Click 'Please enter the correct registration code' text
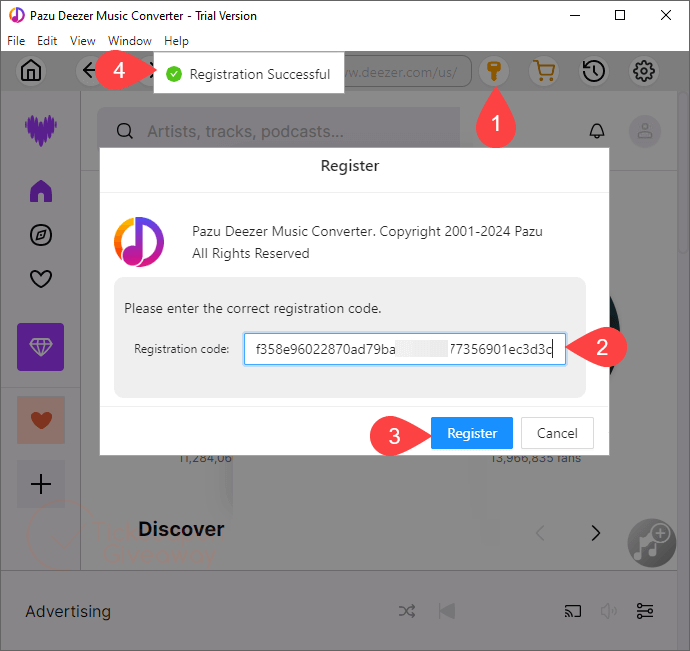This screenshot has height=651, width=690. (253, 308)
